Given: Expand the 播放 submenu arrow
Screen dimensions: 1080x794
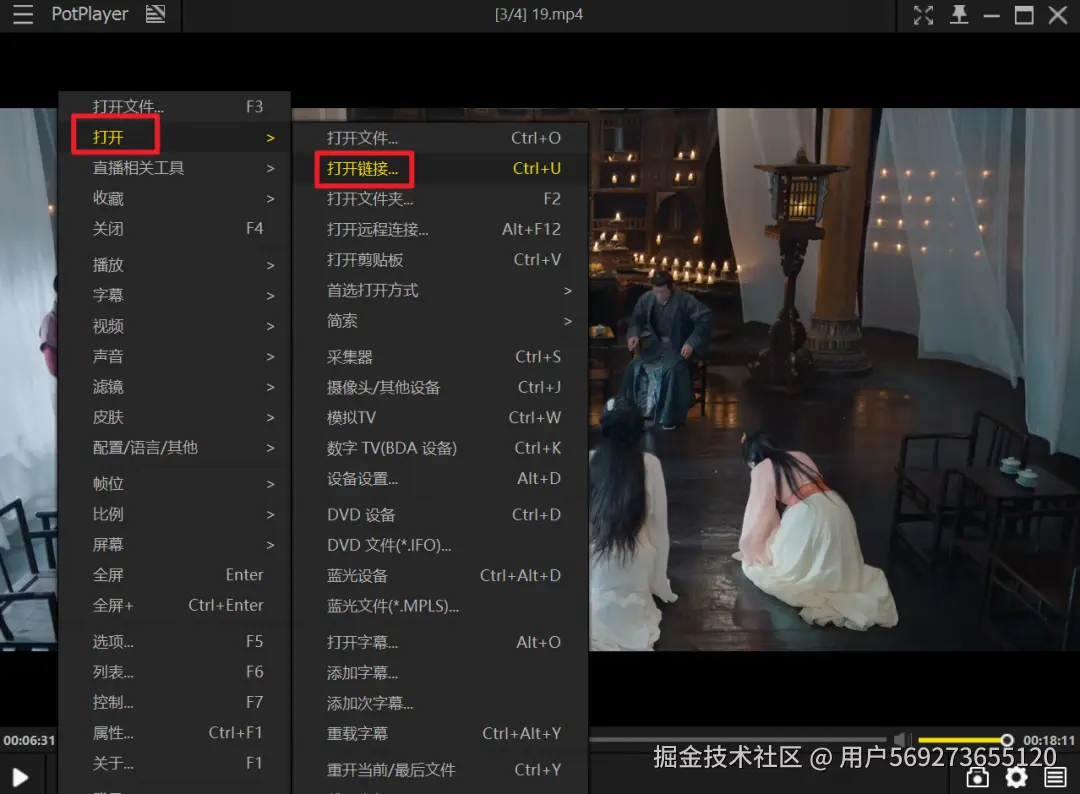Looking at the screenshot, I should coord(271,266).
